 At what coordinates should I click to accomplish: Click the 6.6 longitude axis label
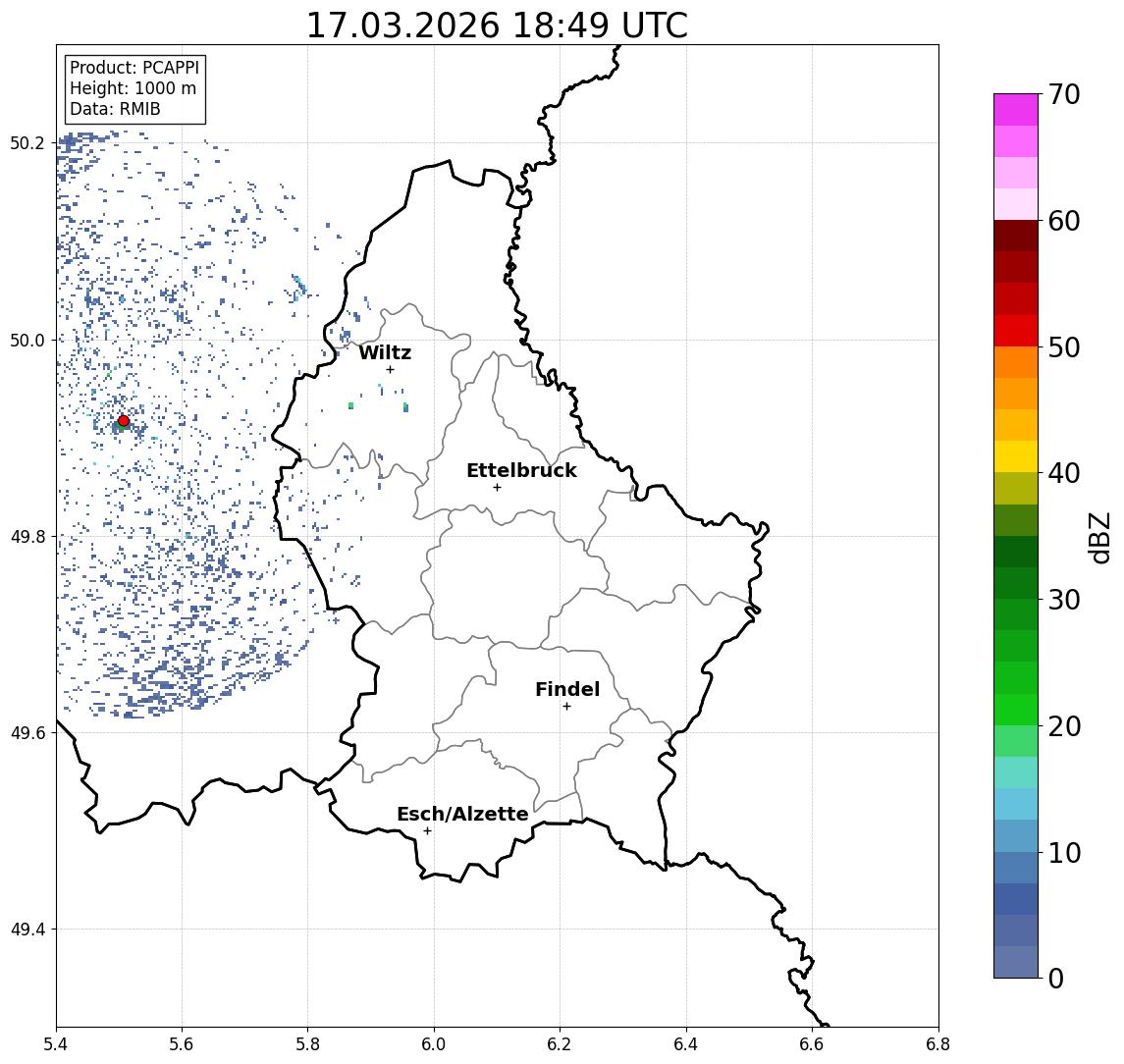click(812, 1044)
